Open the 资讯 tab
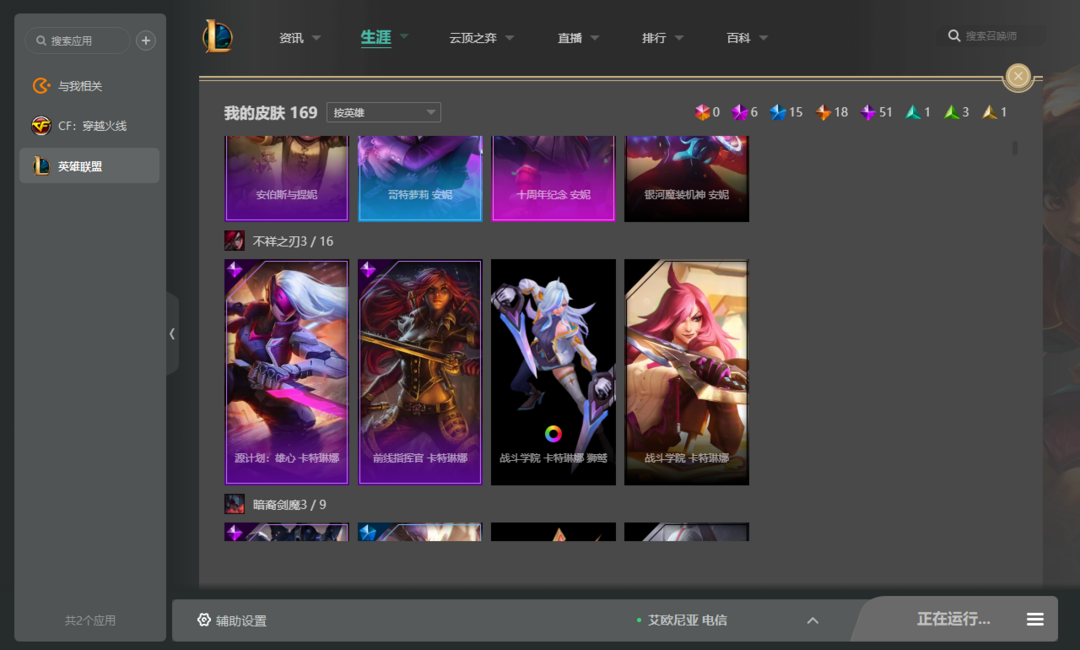The height and width of the screenshot is (650, 1080). pos(291,38)
